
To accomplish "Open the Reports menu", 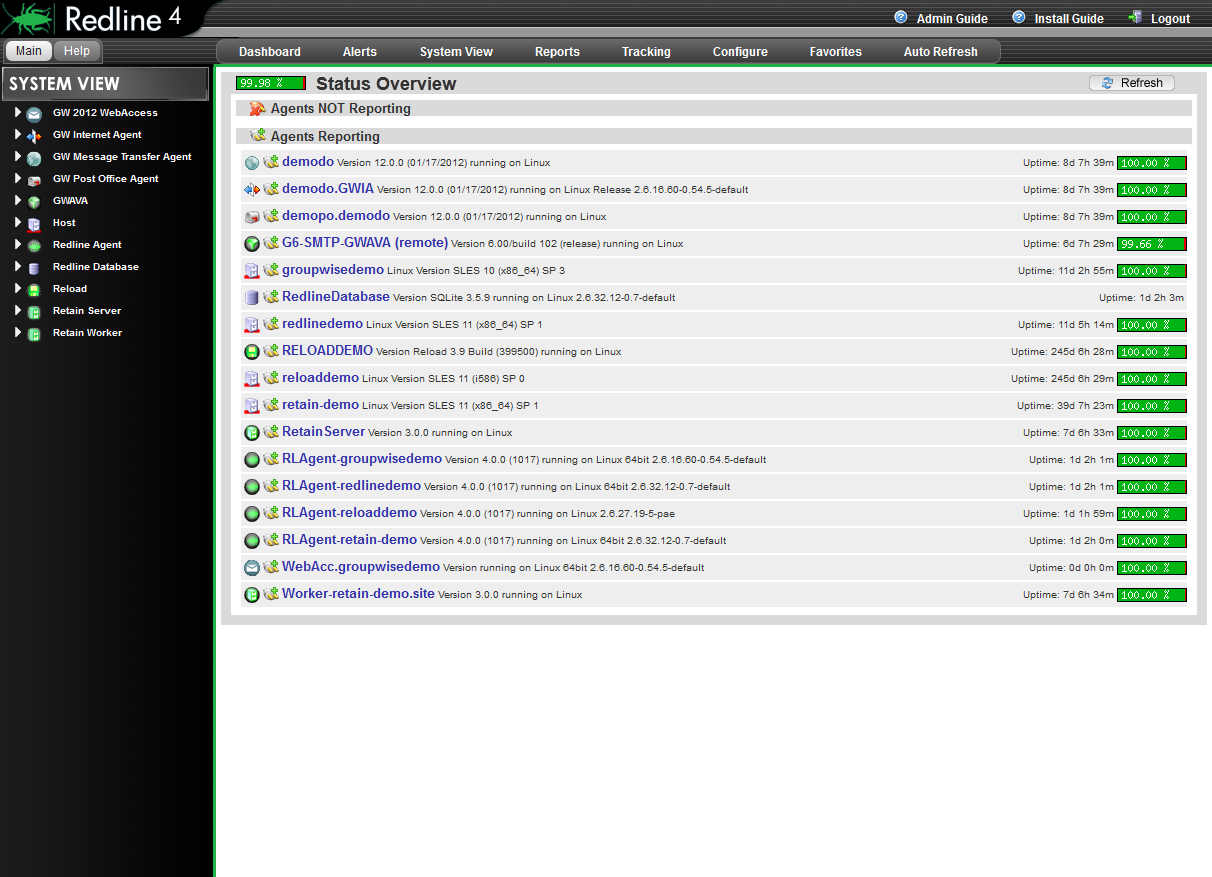I will 557,52.
